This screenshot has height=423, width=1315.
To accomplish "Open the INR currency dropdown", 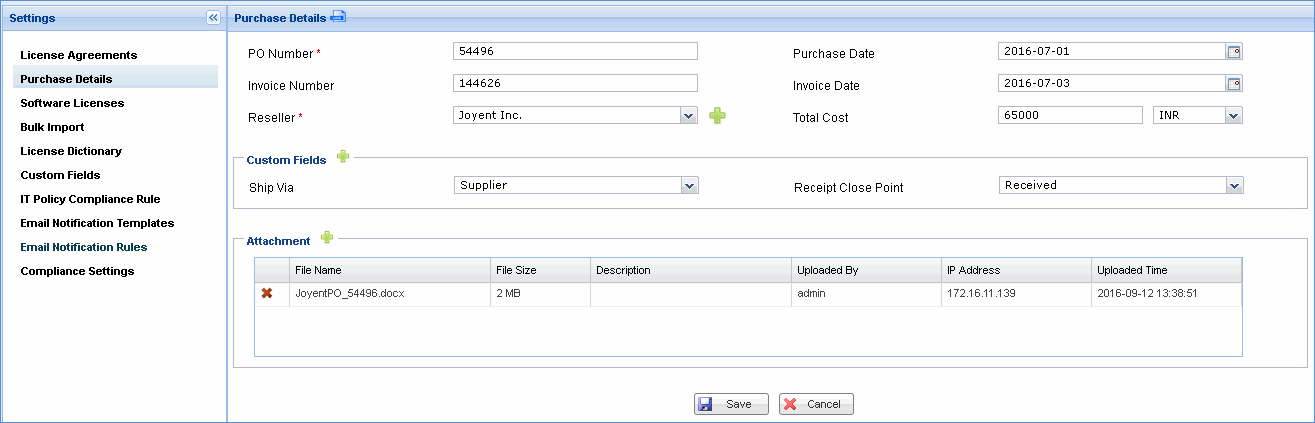I will [x=1233, y=116].
